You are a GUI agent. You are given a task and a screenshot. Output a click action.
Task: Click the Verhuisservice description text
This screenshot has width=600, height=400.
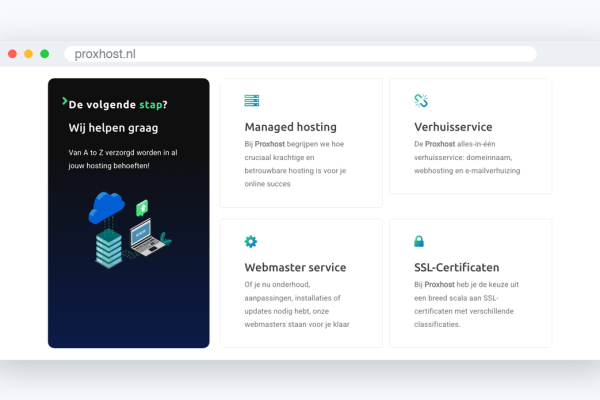pos(467,157)
